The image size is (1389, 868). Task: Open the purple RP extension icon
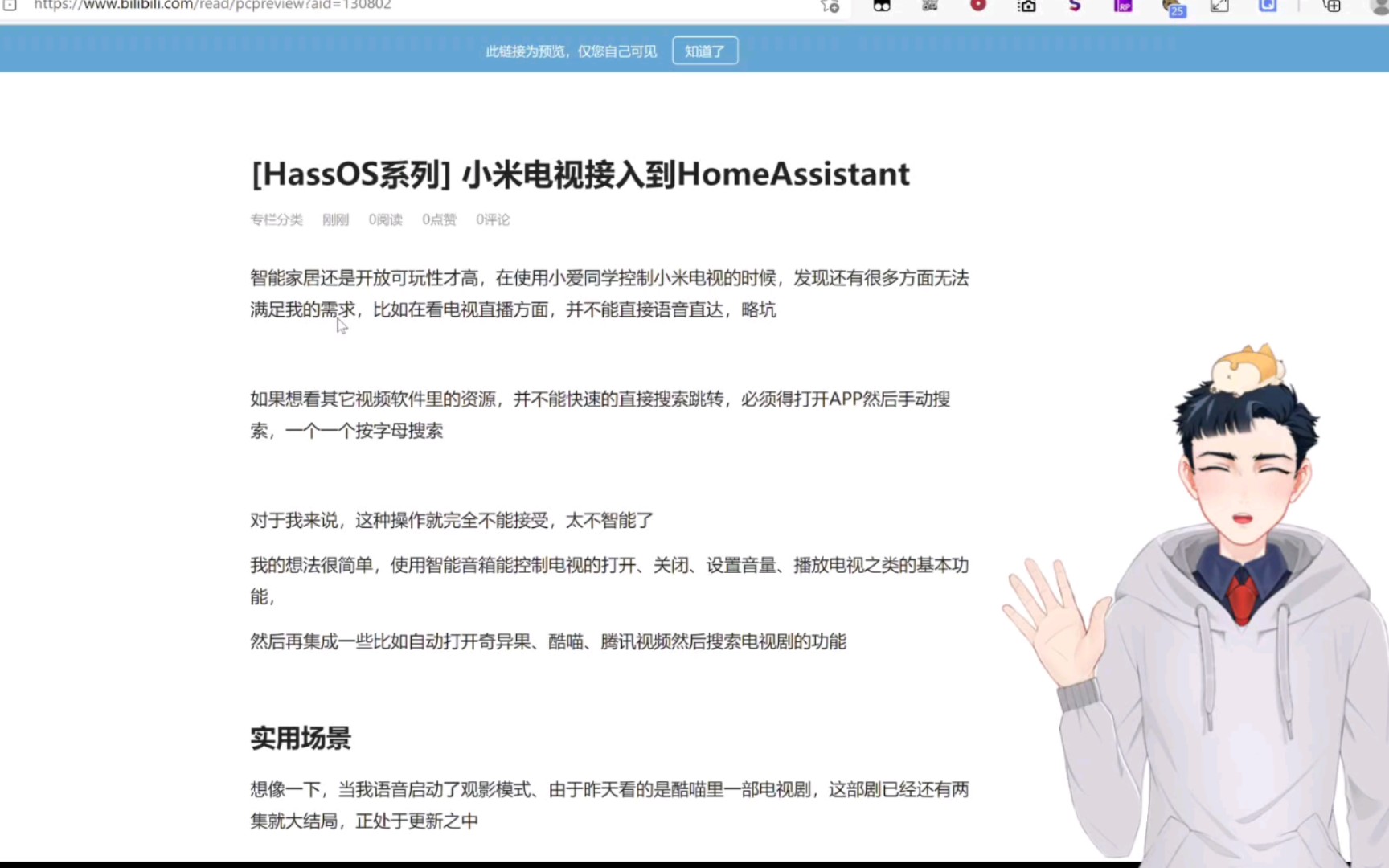(1123, 6)
